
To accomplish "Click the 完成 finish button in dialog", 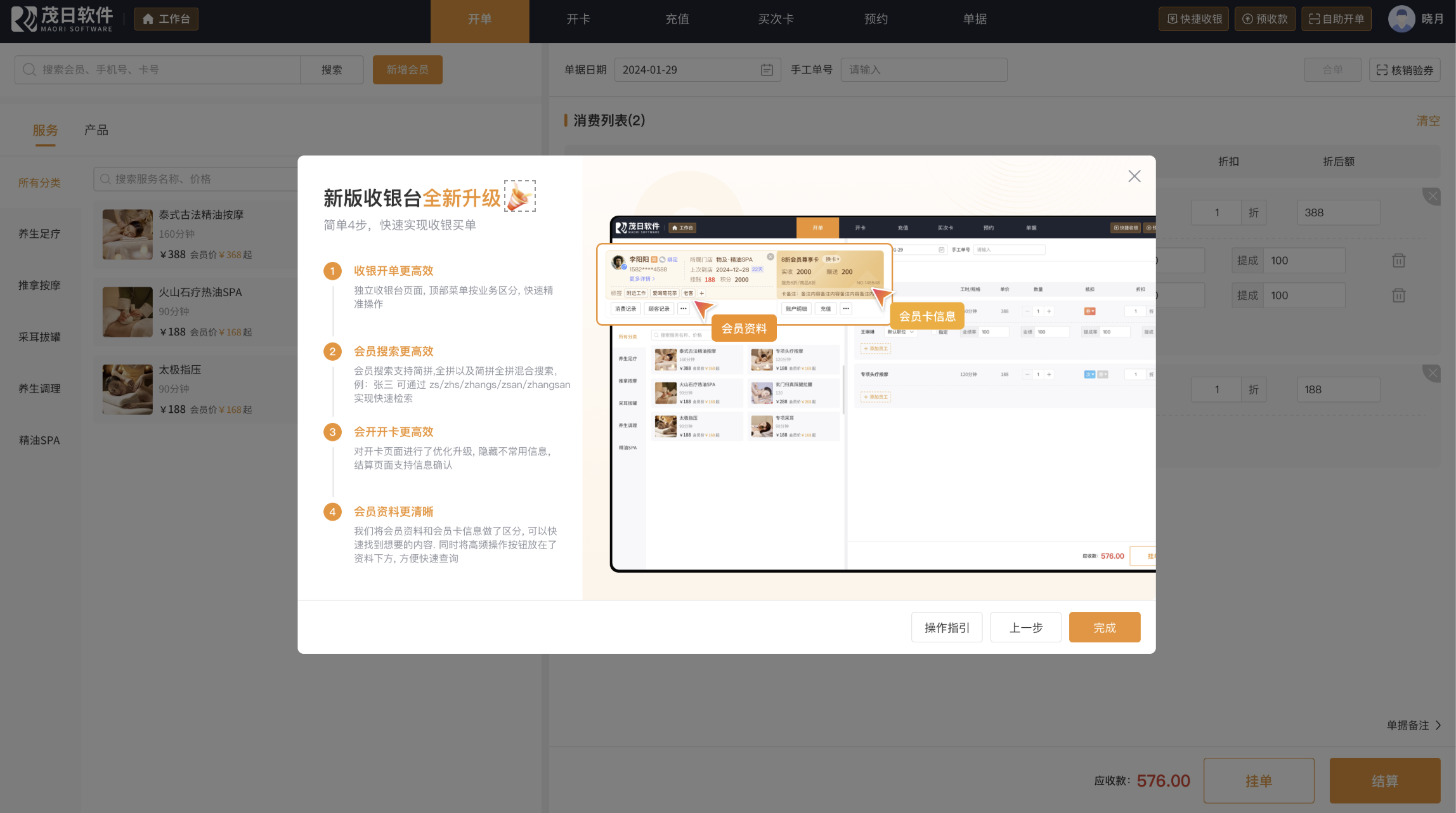I will tap(1104, 627).
